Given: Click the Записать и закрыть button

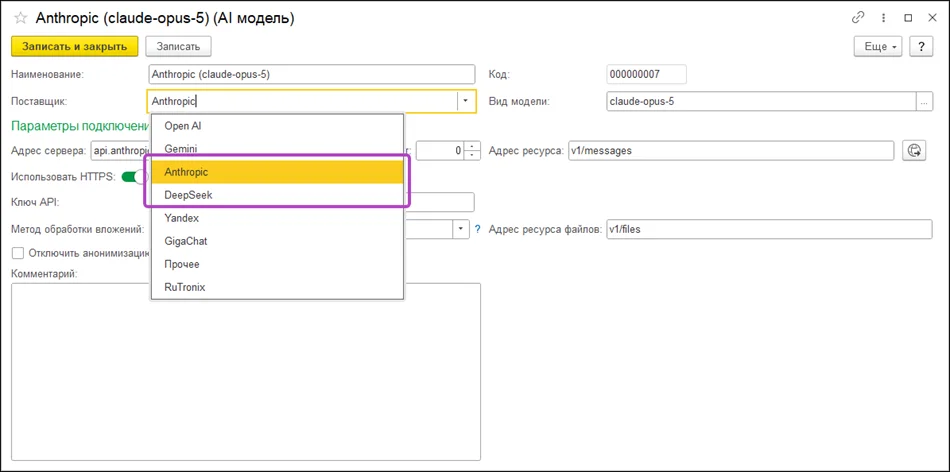Looking at the screenshot, I should (75, 47).
